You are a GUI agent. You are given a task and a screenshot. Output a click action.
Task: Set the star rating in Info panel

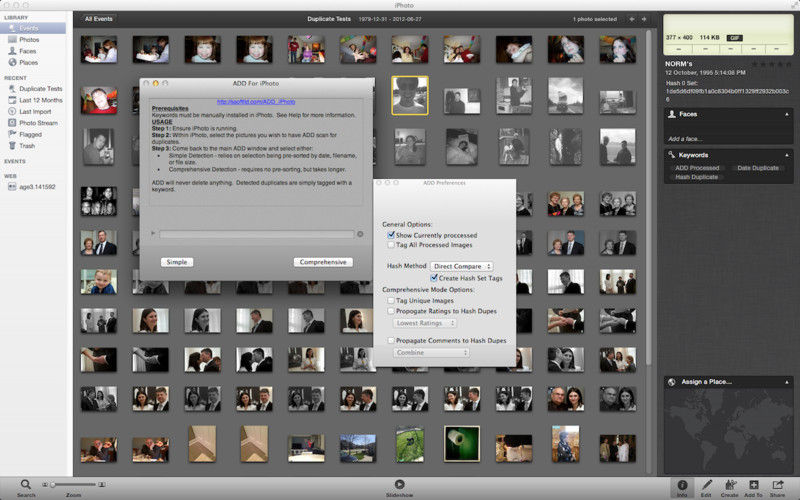(771, 64)
